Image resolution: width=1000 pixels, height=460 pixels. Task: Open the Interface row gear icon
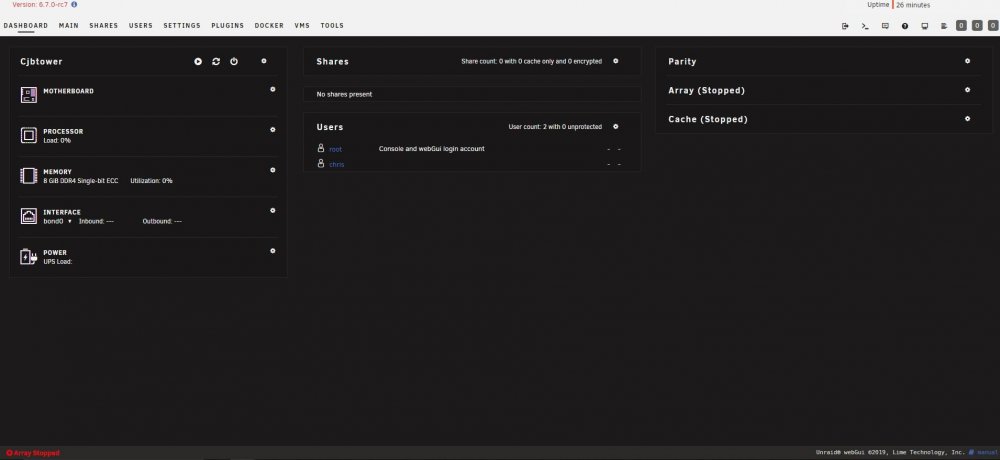coord(273,211)
